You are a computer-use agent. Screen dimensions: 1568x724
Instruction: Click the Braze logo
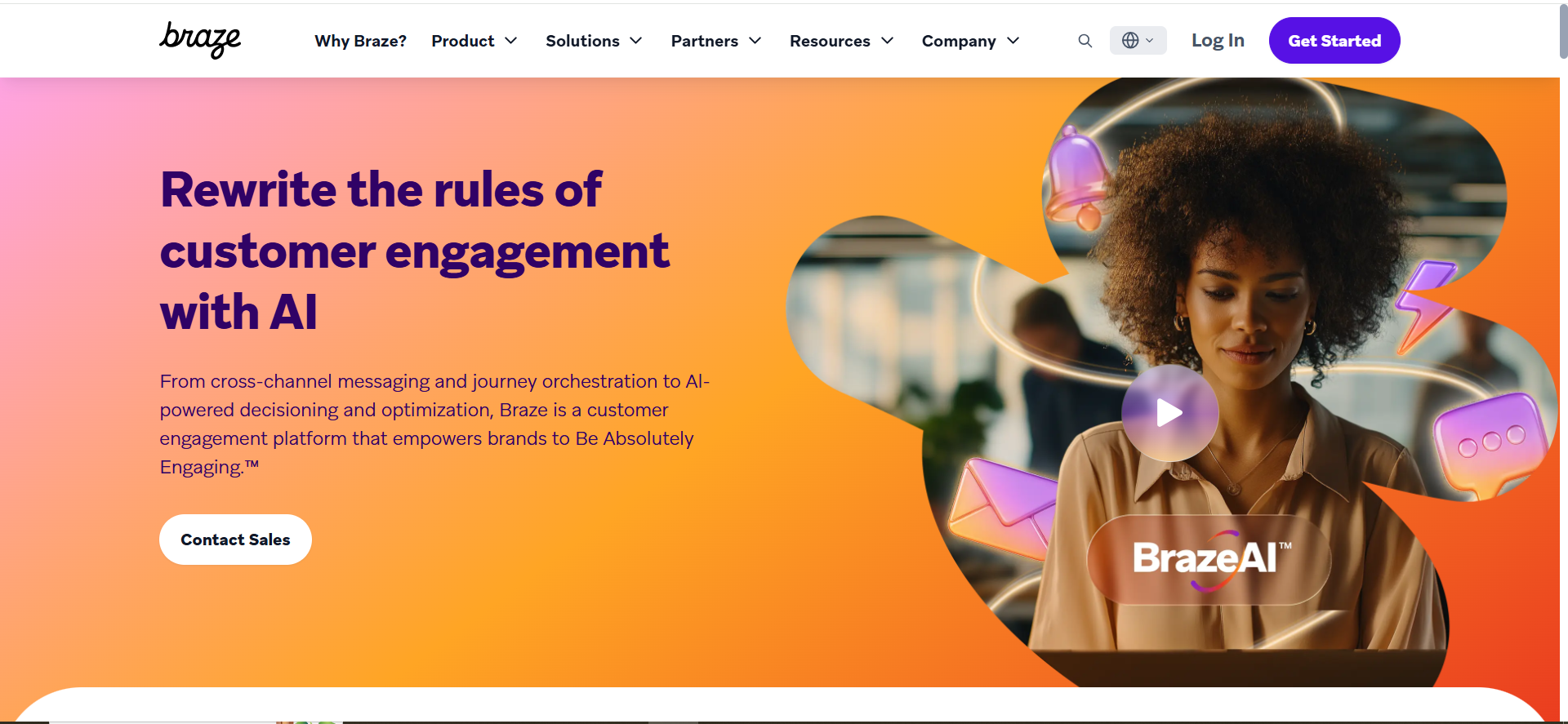point(200,40)
